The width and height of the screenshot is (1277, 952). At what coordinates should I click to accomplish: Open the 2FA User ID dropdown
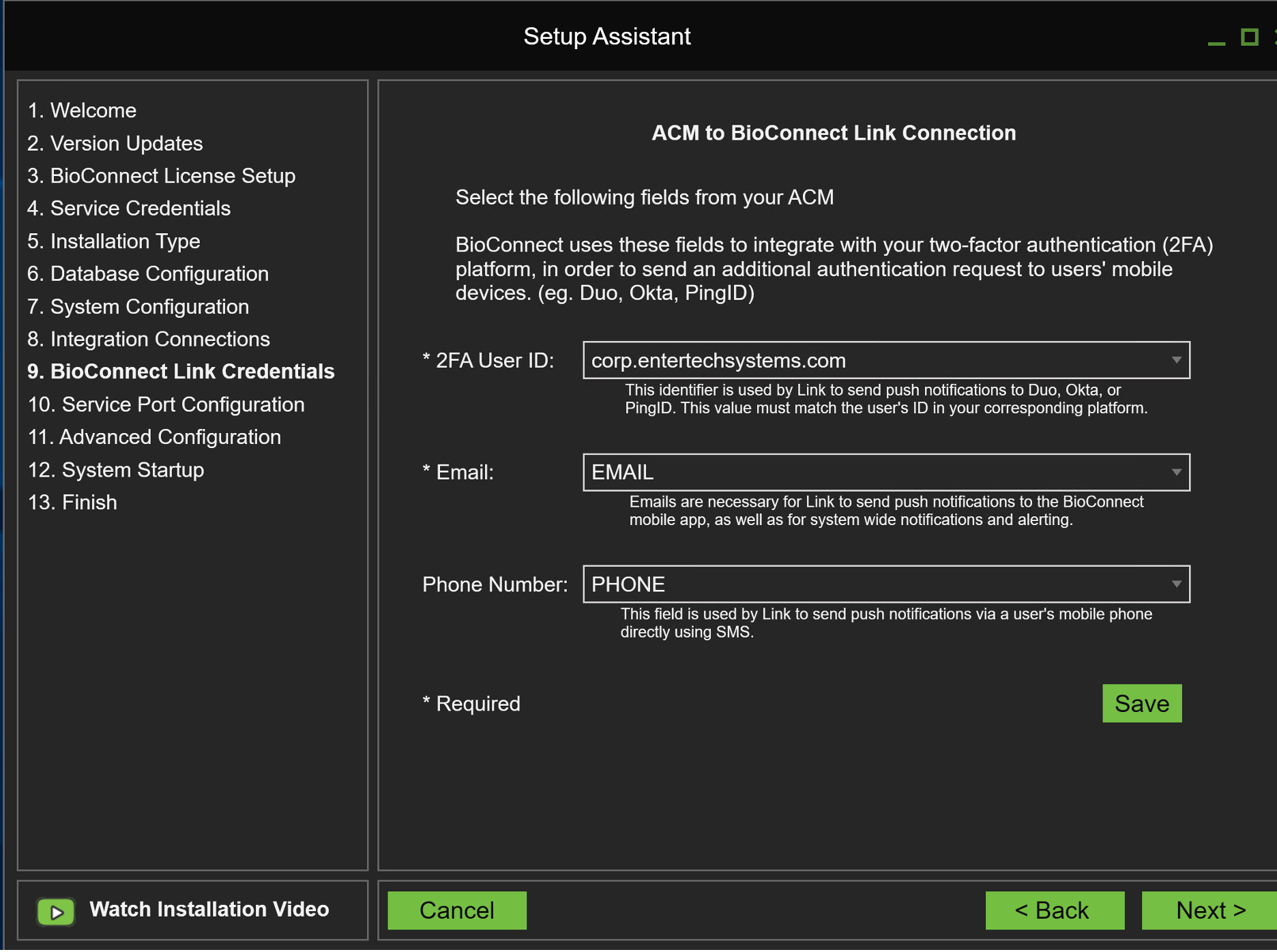pyautogui.click(x=1175, y=360)
